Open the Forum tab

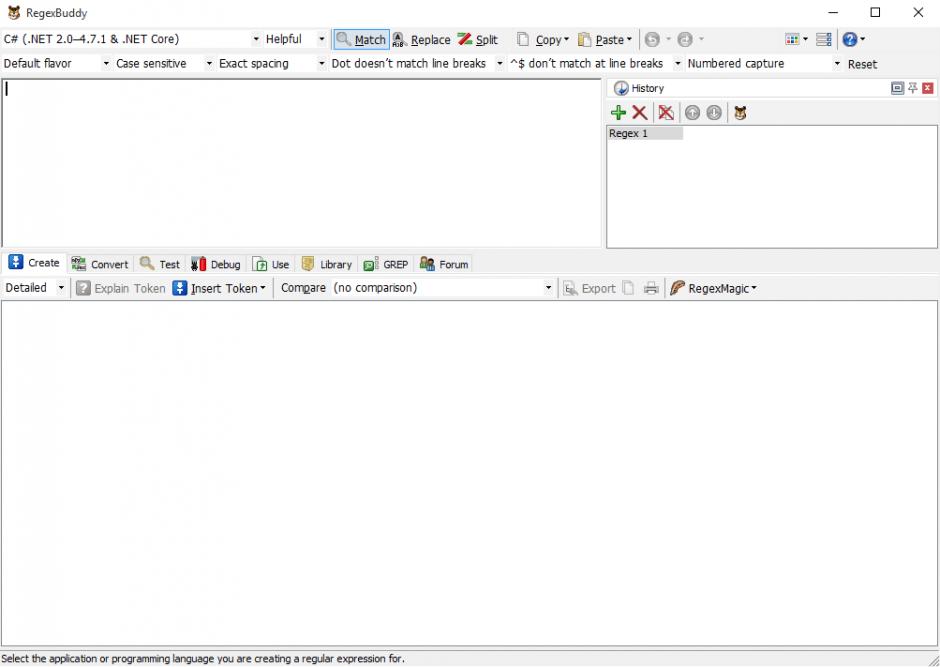444,264
